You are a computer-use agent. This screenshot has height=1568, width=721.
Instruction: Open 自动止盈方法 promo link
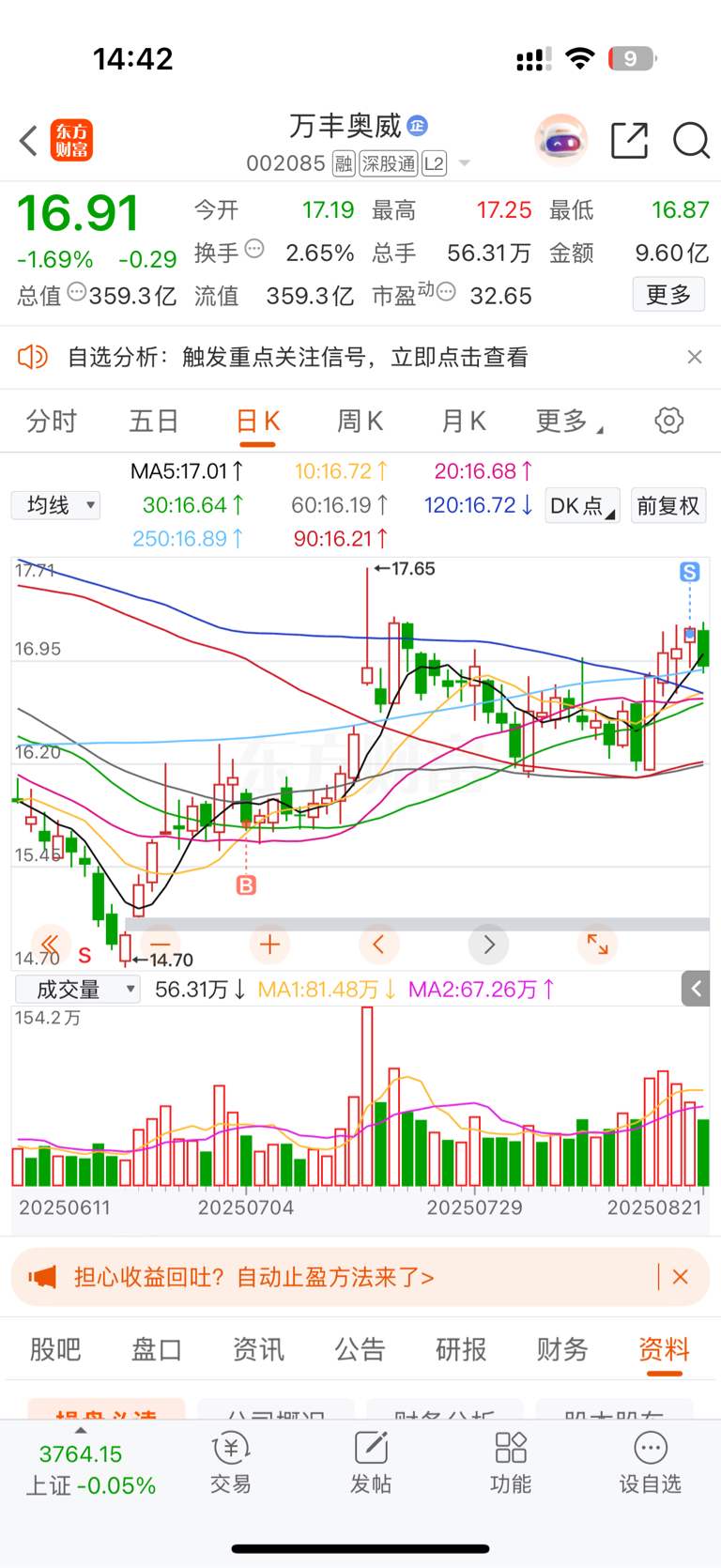[253, 1277]
